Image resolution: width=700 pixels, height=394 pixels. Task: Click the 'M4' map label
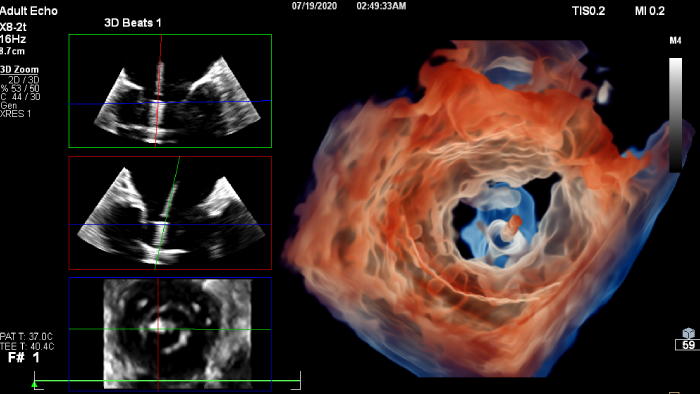coord(675,41)
